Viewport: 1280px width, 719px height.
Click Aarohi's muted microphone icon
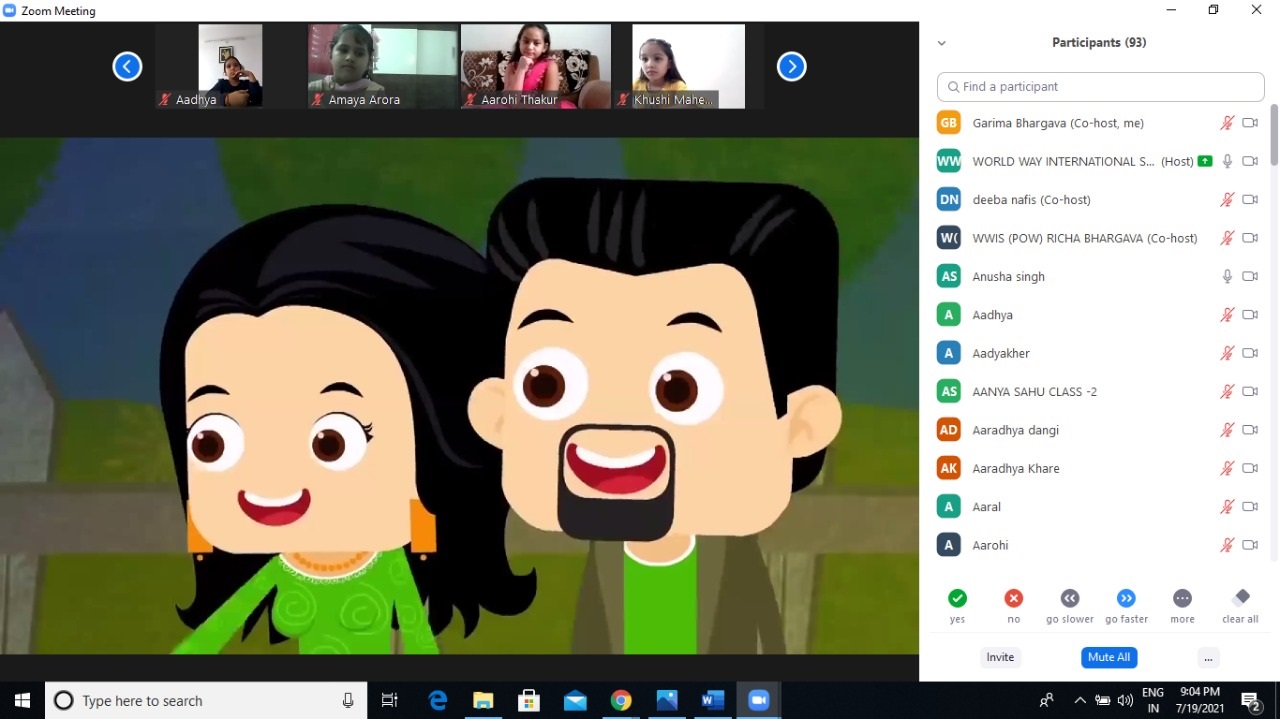click(1227, 545)
